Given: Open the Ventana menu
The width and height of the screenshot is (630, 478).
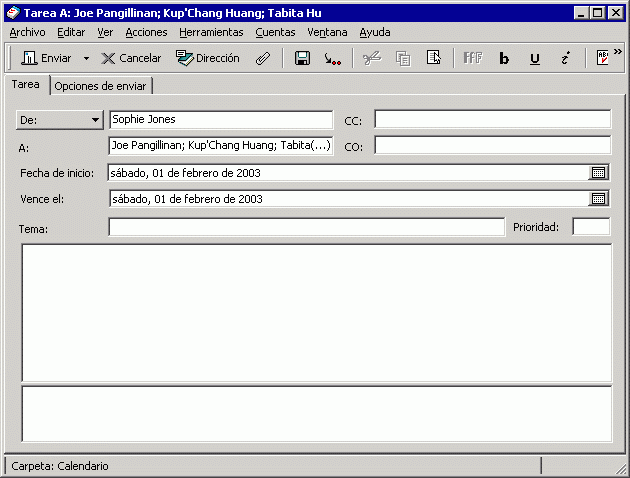Looking at the screenshot, I should (x=327, y=32).
